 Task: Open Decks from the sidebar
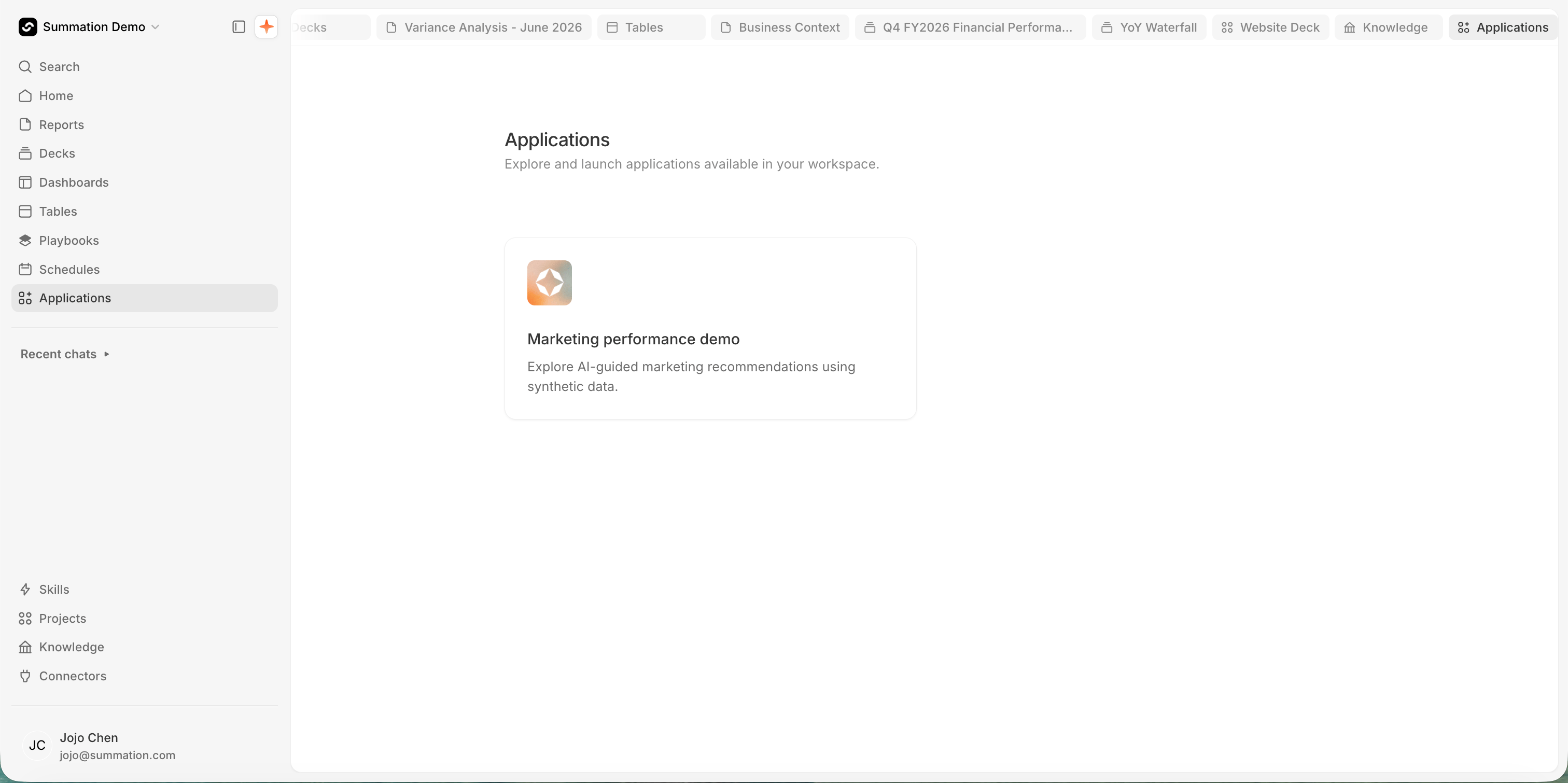pos(144,153)
